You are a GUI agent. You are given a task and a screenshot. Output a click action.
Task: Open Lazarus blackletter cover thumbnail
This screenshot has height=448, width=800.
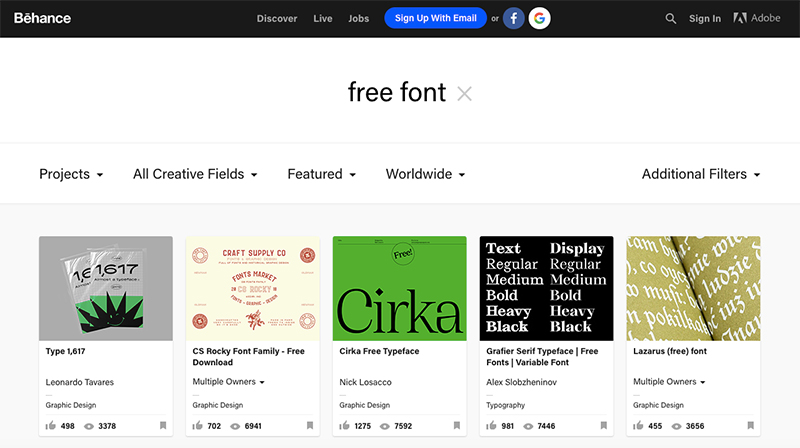(x=693, y=288)
